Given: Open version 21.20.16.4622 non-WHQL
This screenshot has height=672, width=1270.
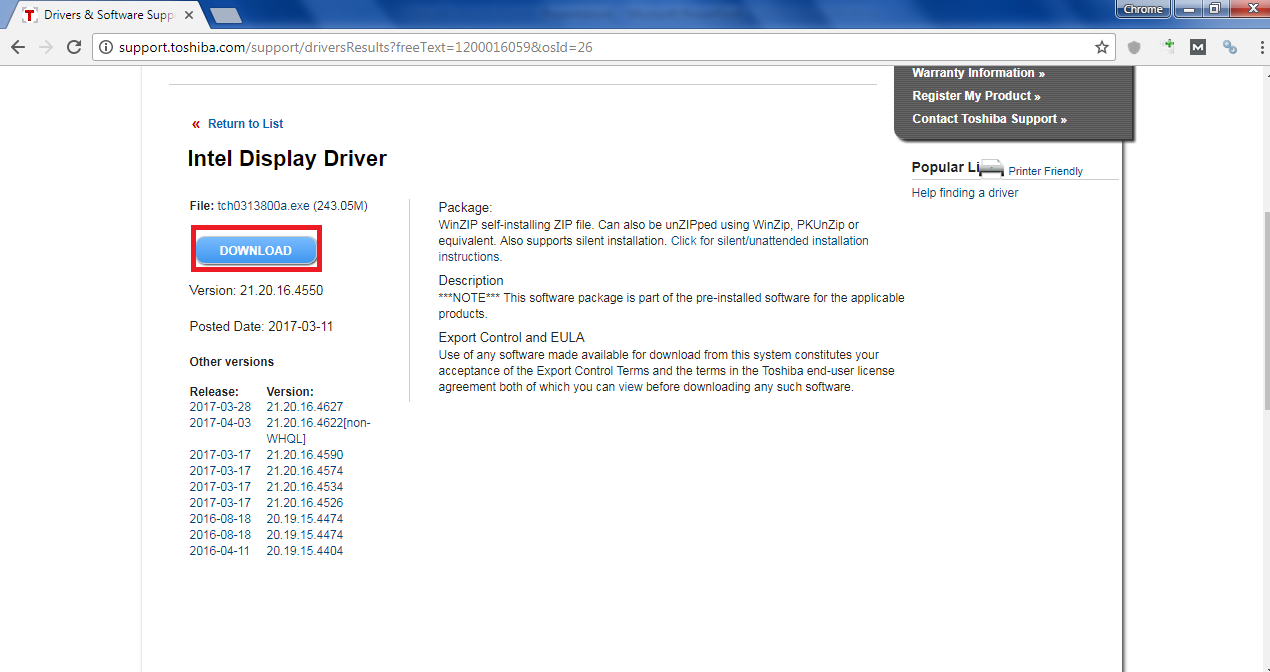Looking at the screenshot, I should point(318,431).
